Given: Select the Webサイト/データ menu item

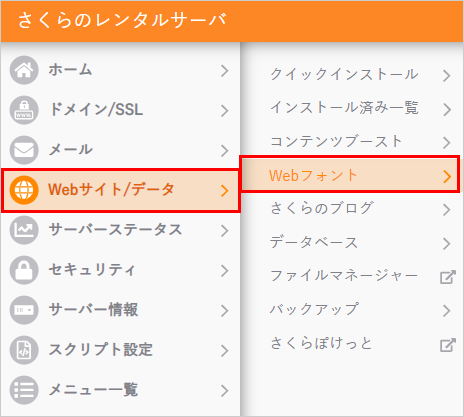Looking at the screenshot, I should pyautogui.click(x=120, y=190).
